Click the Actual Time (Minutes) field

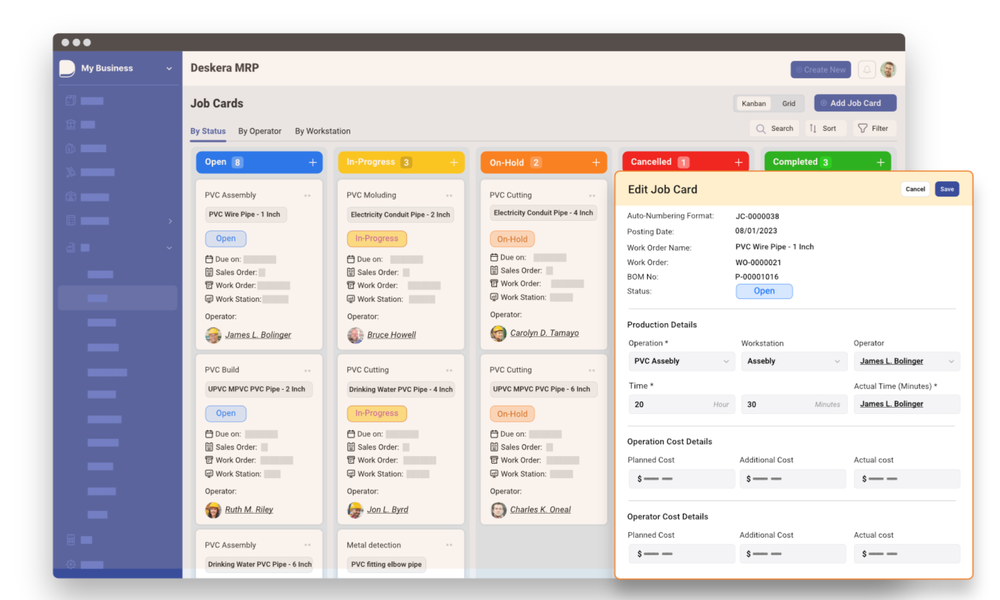pos(906,404)
